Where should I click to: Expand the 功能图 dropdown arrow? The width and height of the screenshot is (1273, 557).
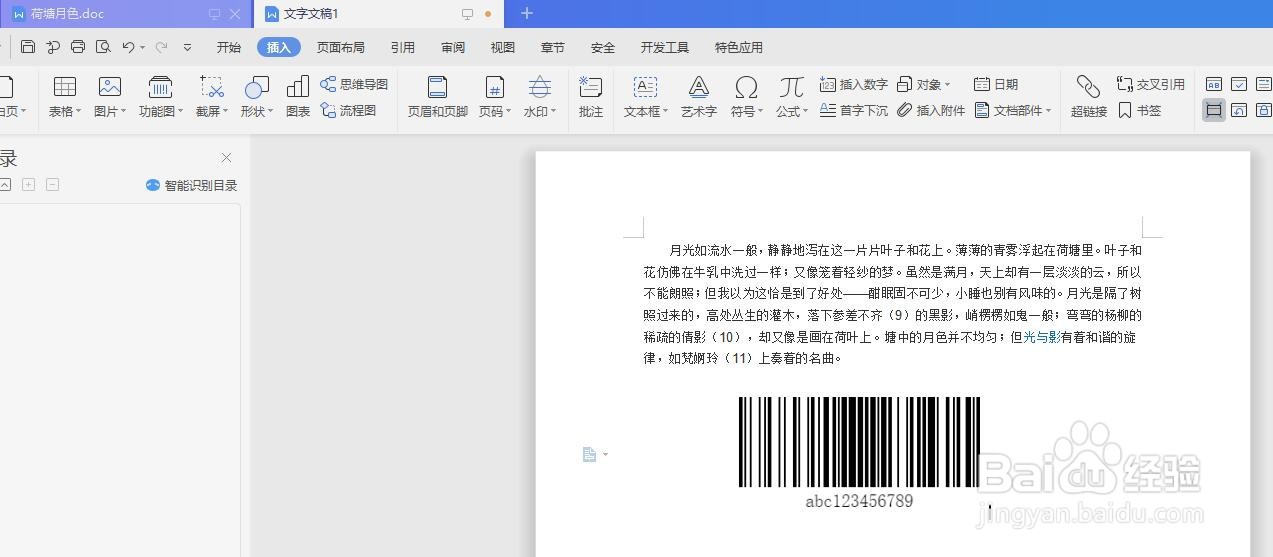(x=180, y=112)
